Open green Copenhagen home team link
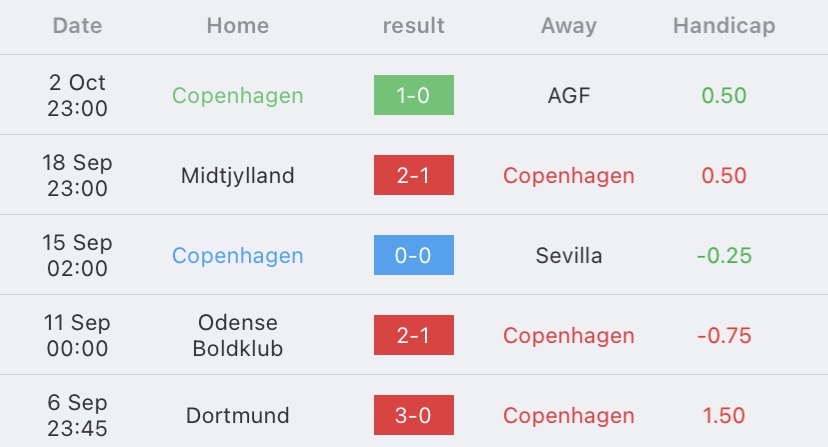This screenshot has width=828, height=447. [x=238, y=96]
